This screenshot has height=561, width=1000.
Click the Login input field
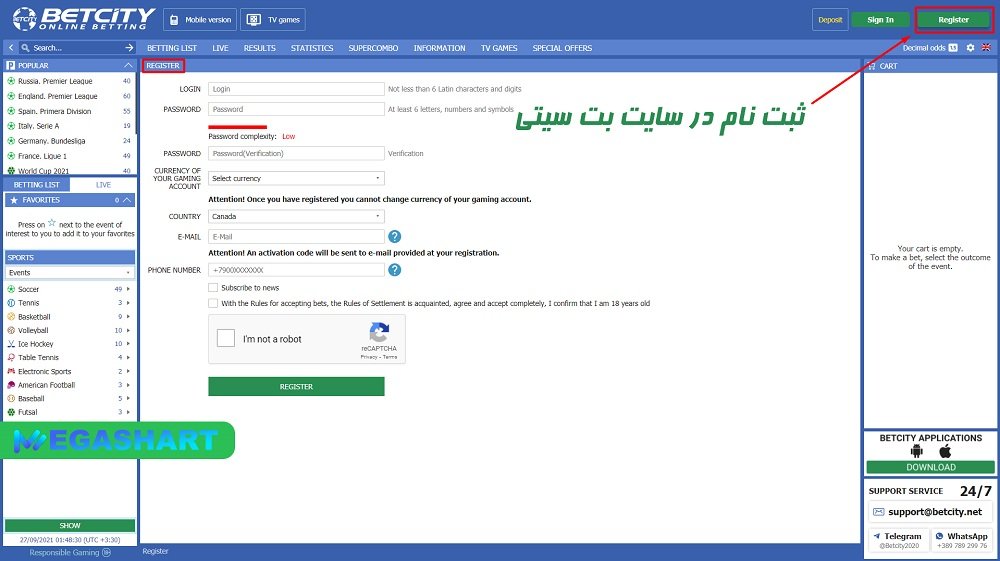point(296,89)
